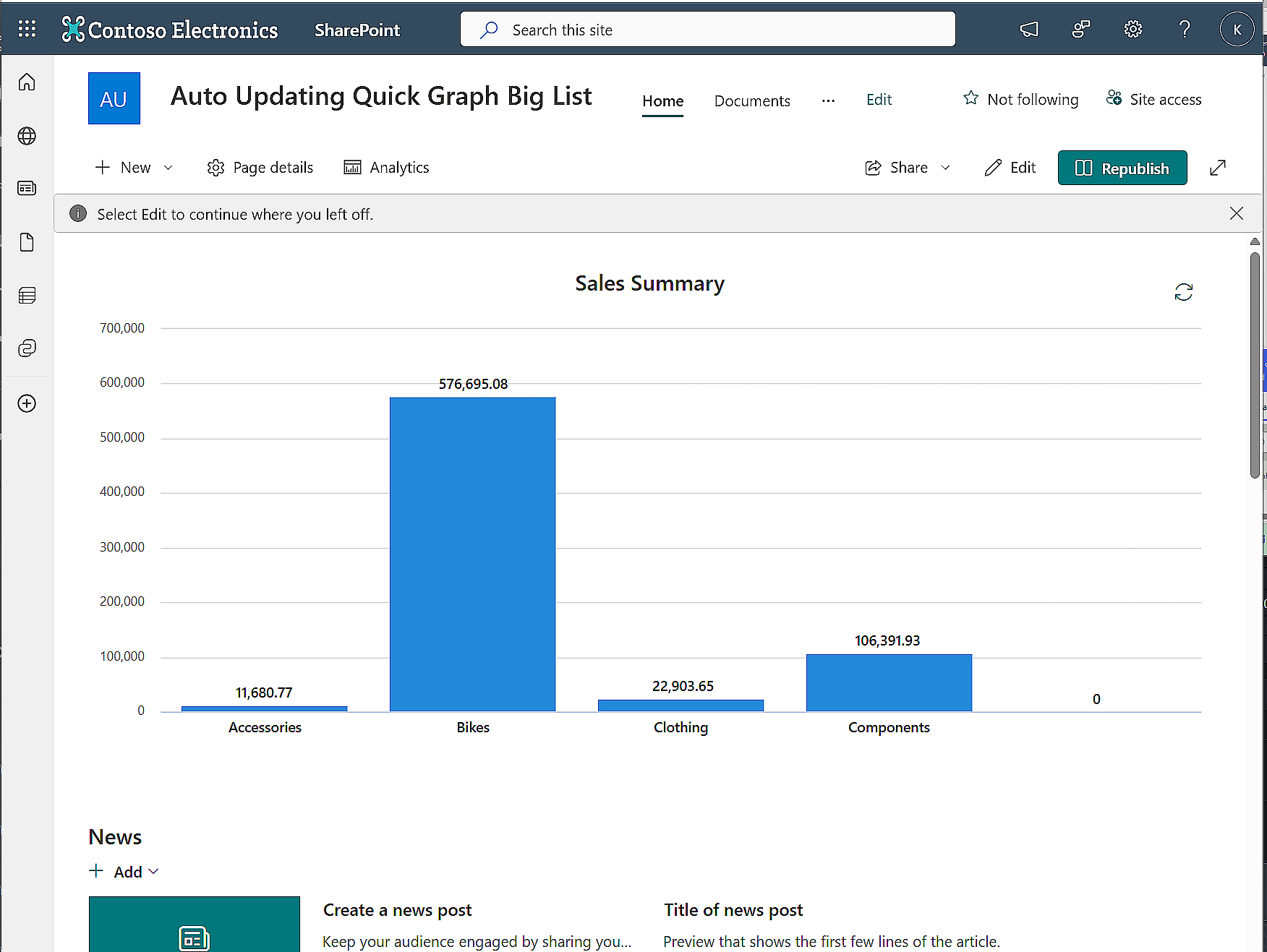Click the Republish button
Image resolution: width=1267 pixels, height=952 pixels.
pyautogui.click(x=1122, y=168)
